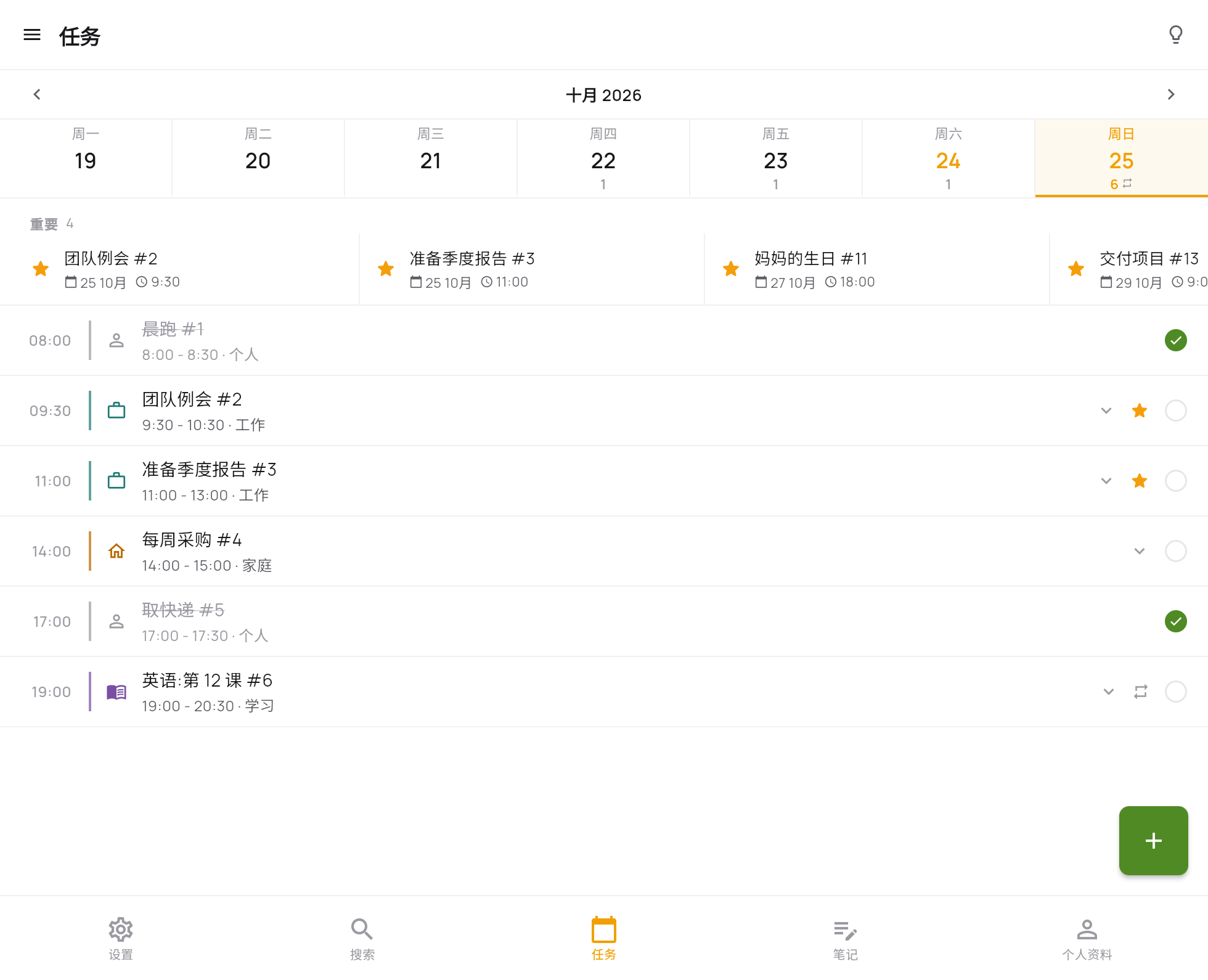
Task: Uncheck completed task 取快递 #5
Action: pyautogui.click(x=1176, y=621)
